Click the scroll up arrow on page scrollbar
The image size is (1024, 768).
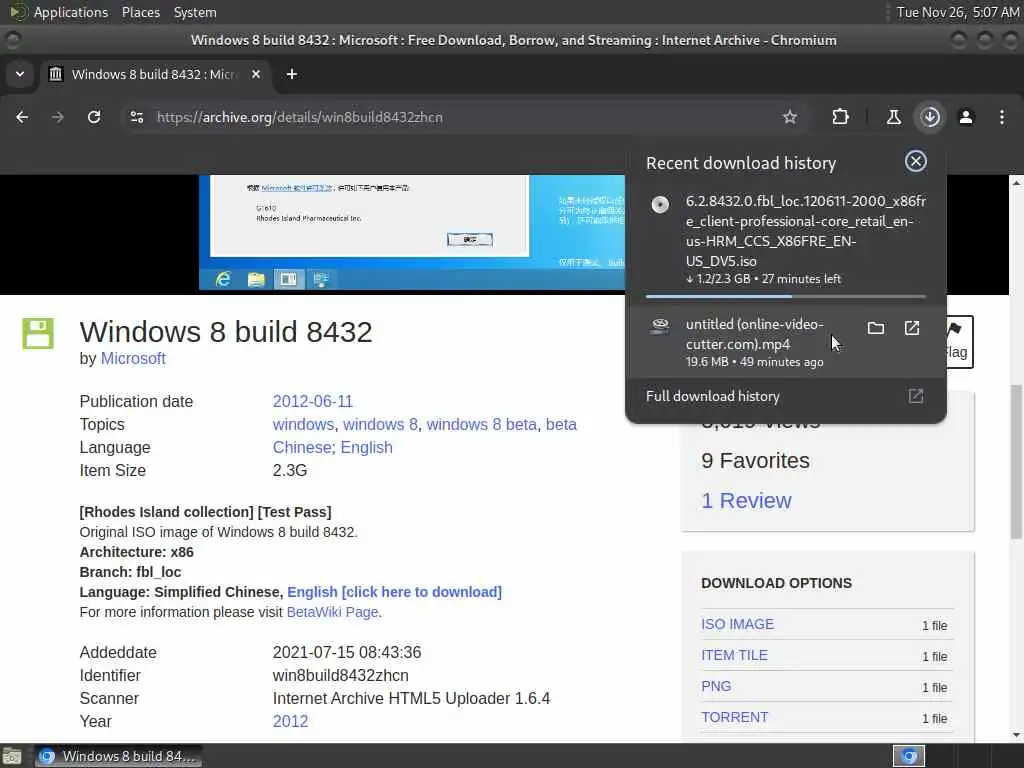1016,183
